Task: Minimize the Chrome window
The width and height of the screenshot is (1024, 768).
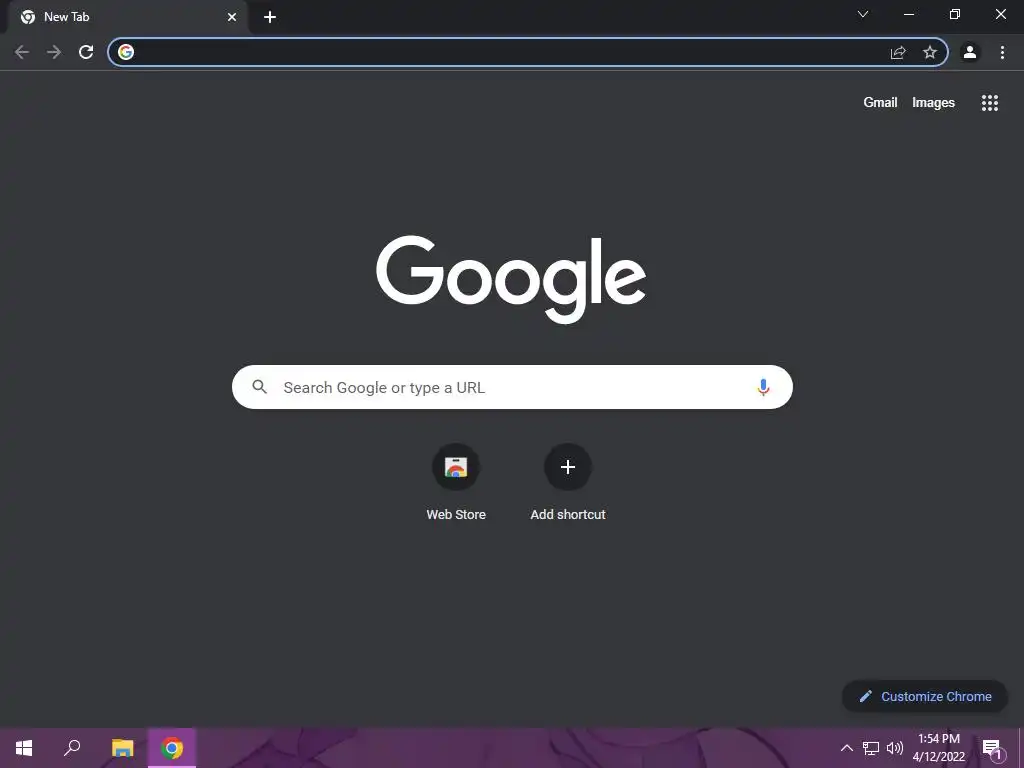Action: [x=909, y=14]
